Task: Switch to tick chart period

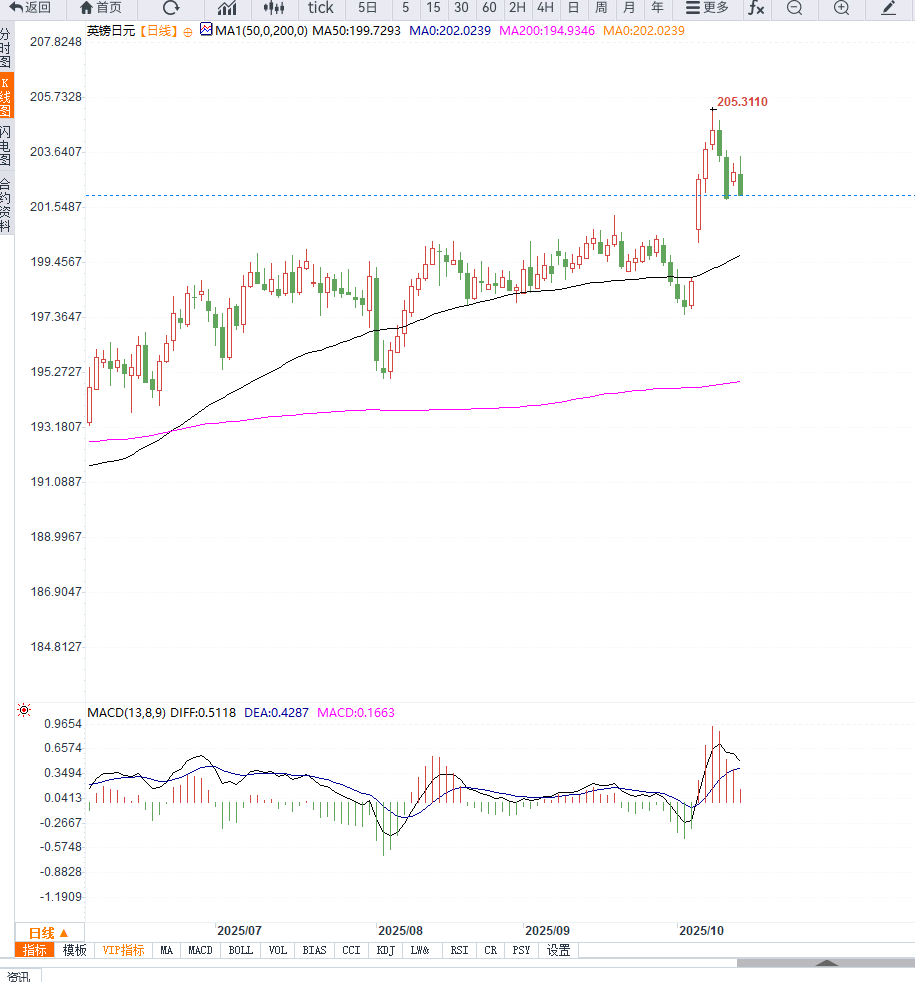Action: point(321,8)
